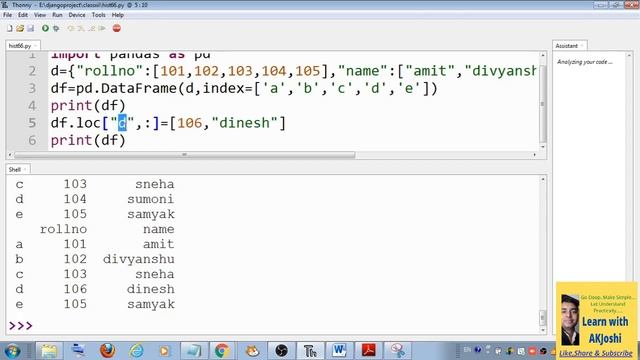Click on print(df) on line 4
This screenshot has width=640, height=360.
coord(88,106)
